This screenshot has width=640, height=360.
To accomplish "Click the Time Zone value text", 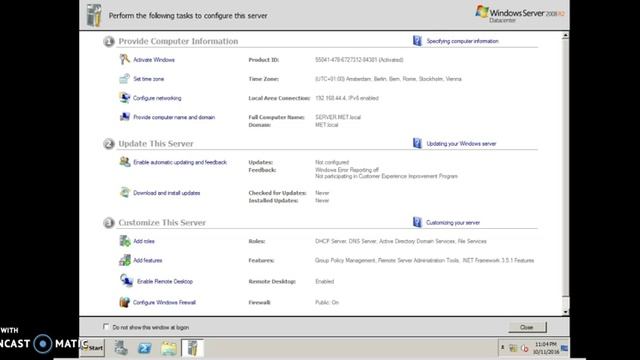I will point(388,79).
